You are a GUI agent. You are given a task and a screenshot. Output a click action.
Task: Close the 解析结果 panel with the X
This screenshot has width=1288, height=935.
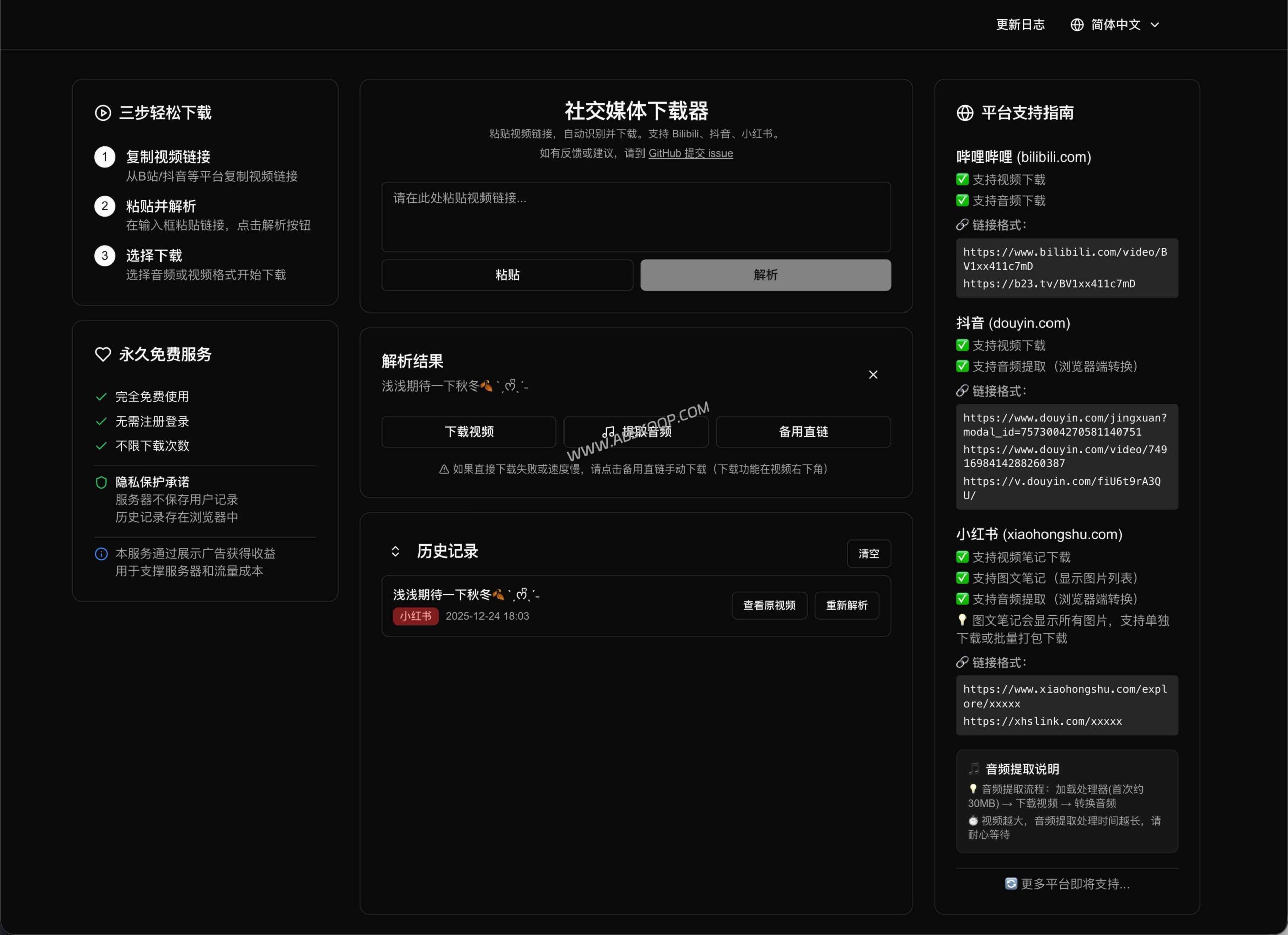pos(873,375)
